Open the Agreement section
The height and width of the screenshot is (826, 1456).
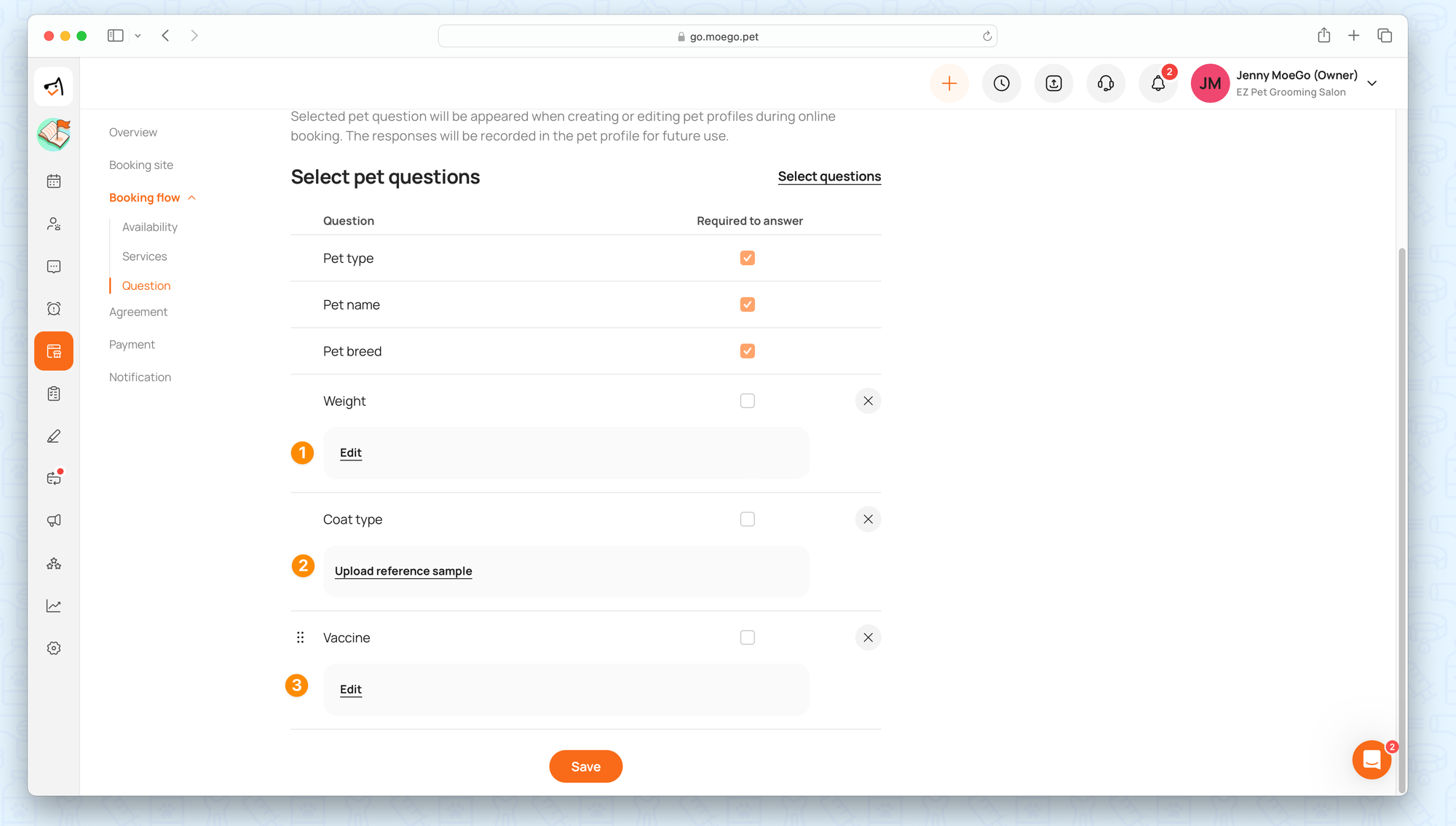coord(138,312)
